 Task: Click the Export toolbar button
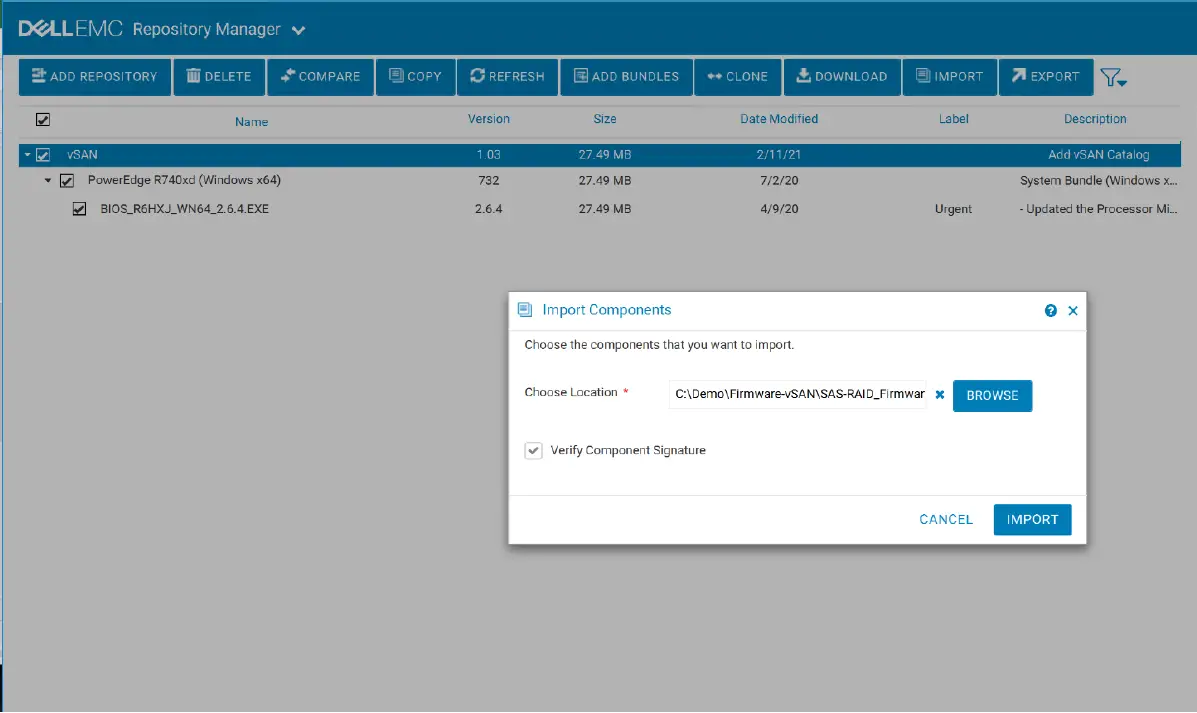point(1046,76)
